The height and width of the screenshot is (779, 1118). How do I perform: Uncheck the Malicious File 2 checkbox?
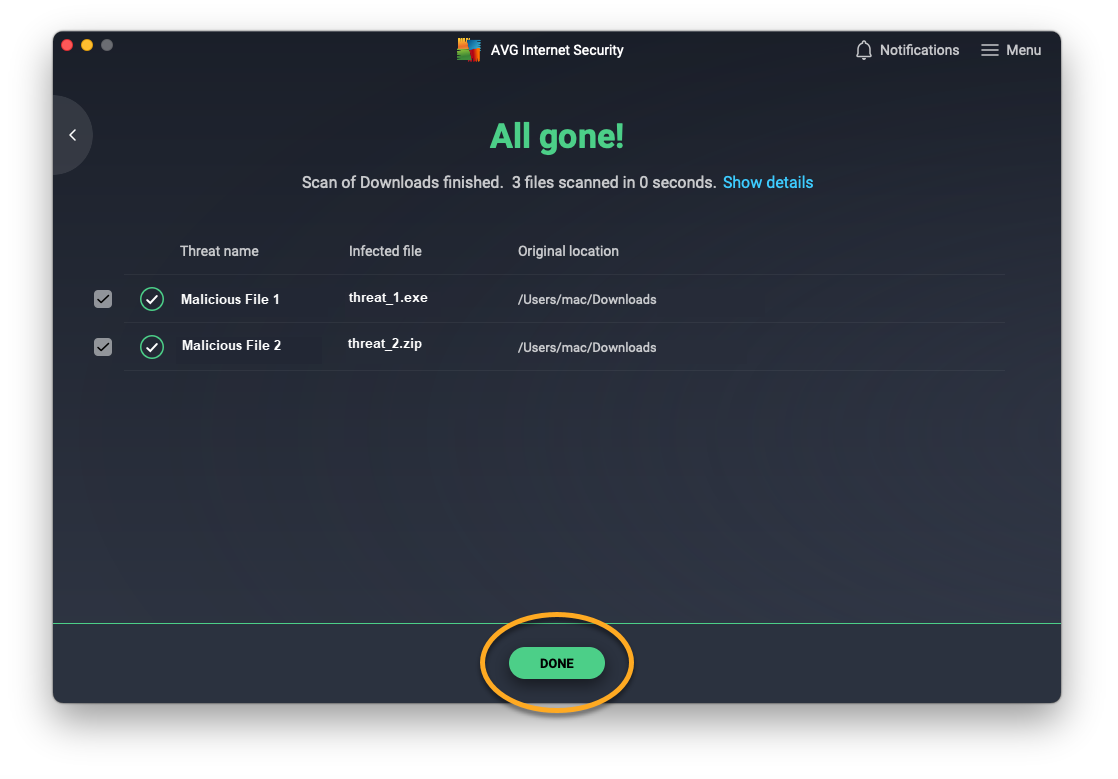tap(103, 347)
